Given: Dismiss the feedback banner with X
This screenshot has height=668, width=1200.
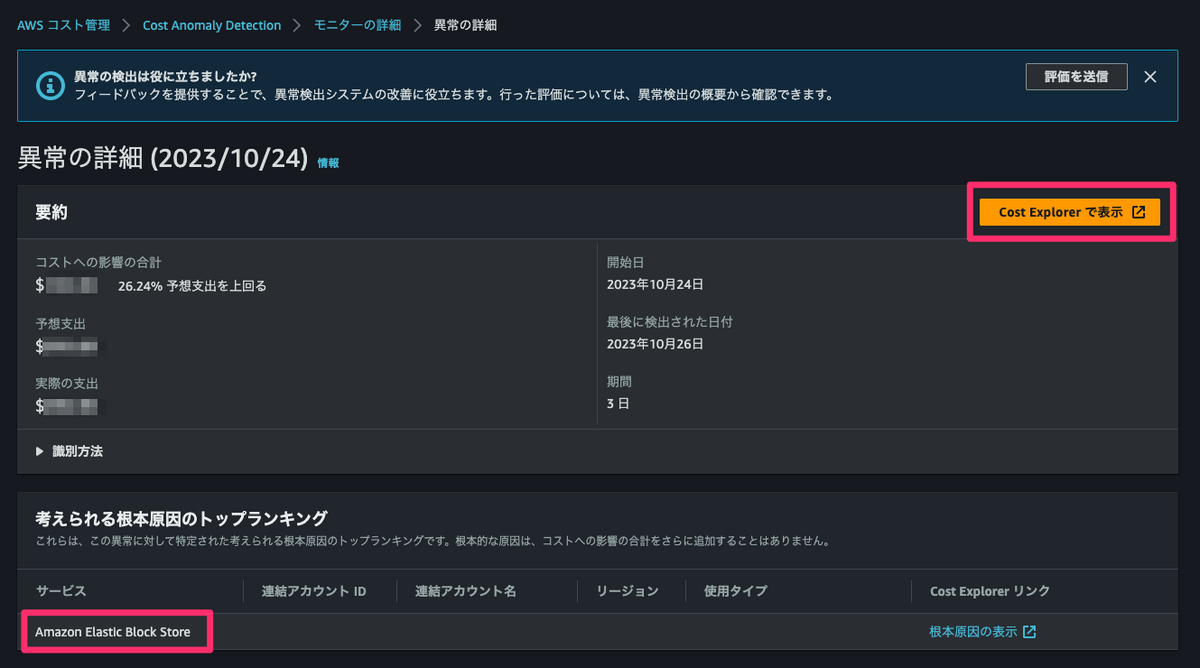Looking at the screenshot, I should 1150,77.
